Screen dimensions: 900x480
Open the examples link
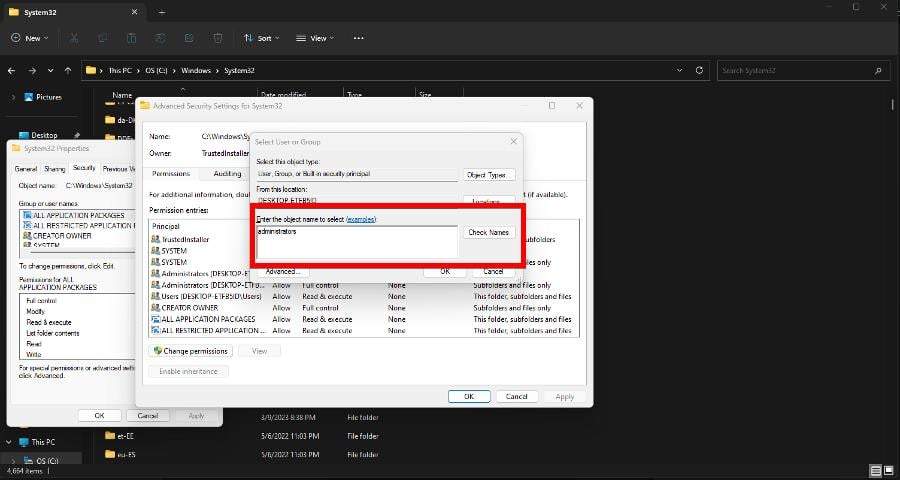[x=361, y=219]
